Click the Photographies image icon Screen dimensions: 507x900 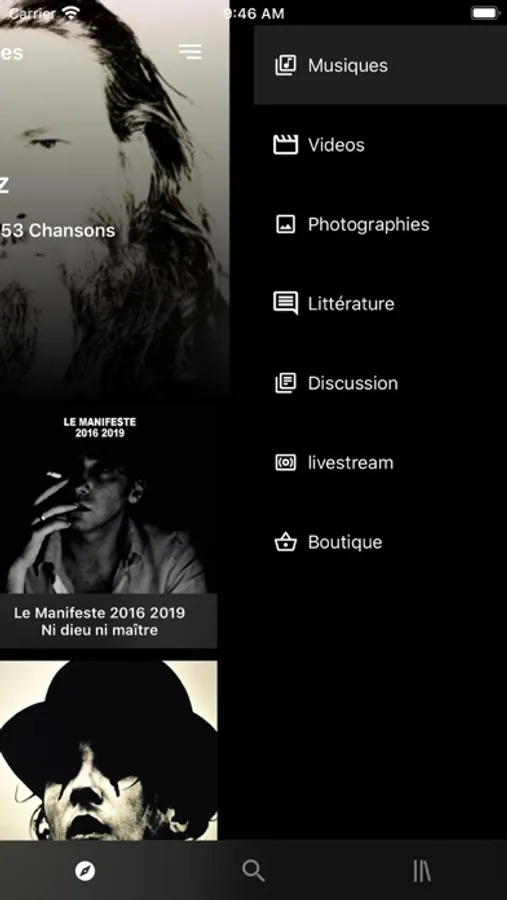click(x=285, y=224)
